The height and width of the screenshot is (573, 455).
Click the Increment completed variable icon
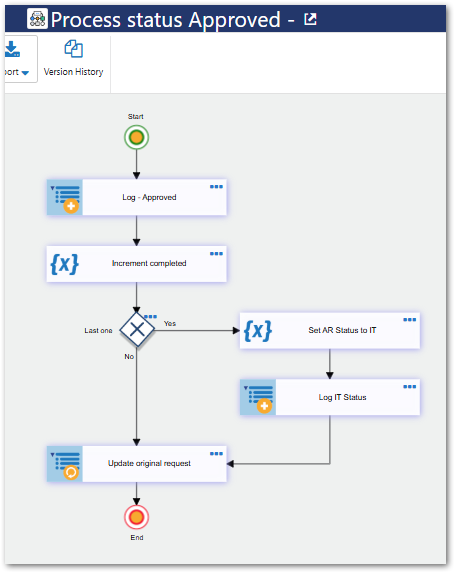tap(64, 264)
